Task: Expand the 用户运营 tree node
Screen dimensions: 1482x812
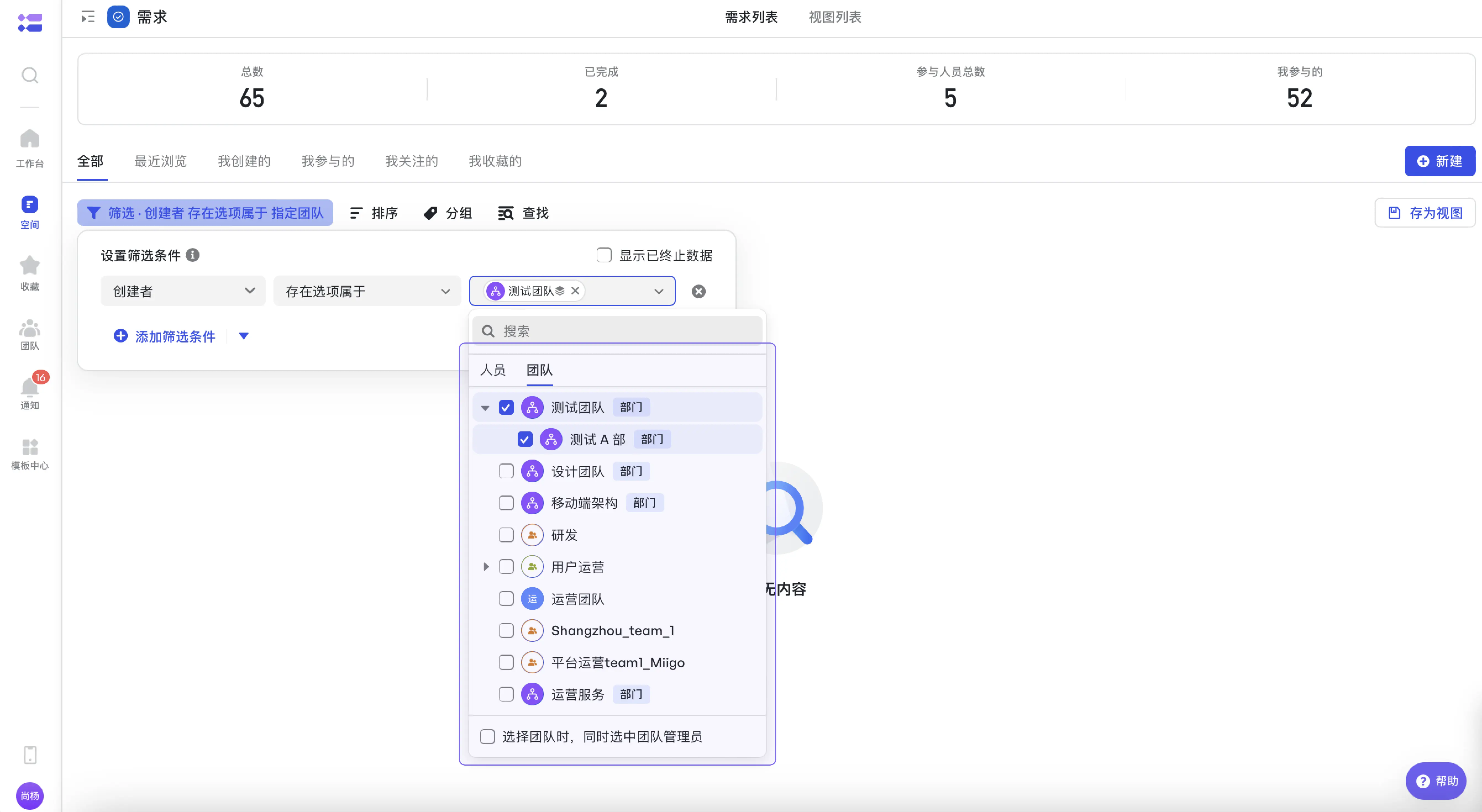Action: coord(486,566)
